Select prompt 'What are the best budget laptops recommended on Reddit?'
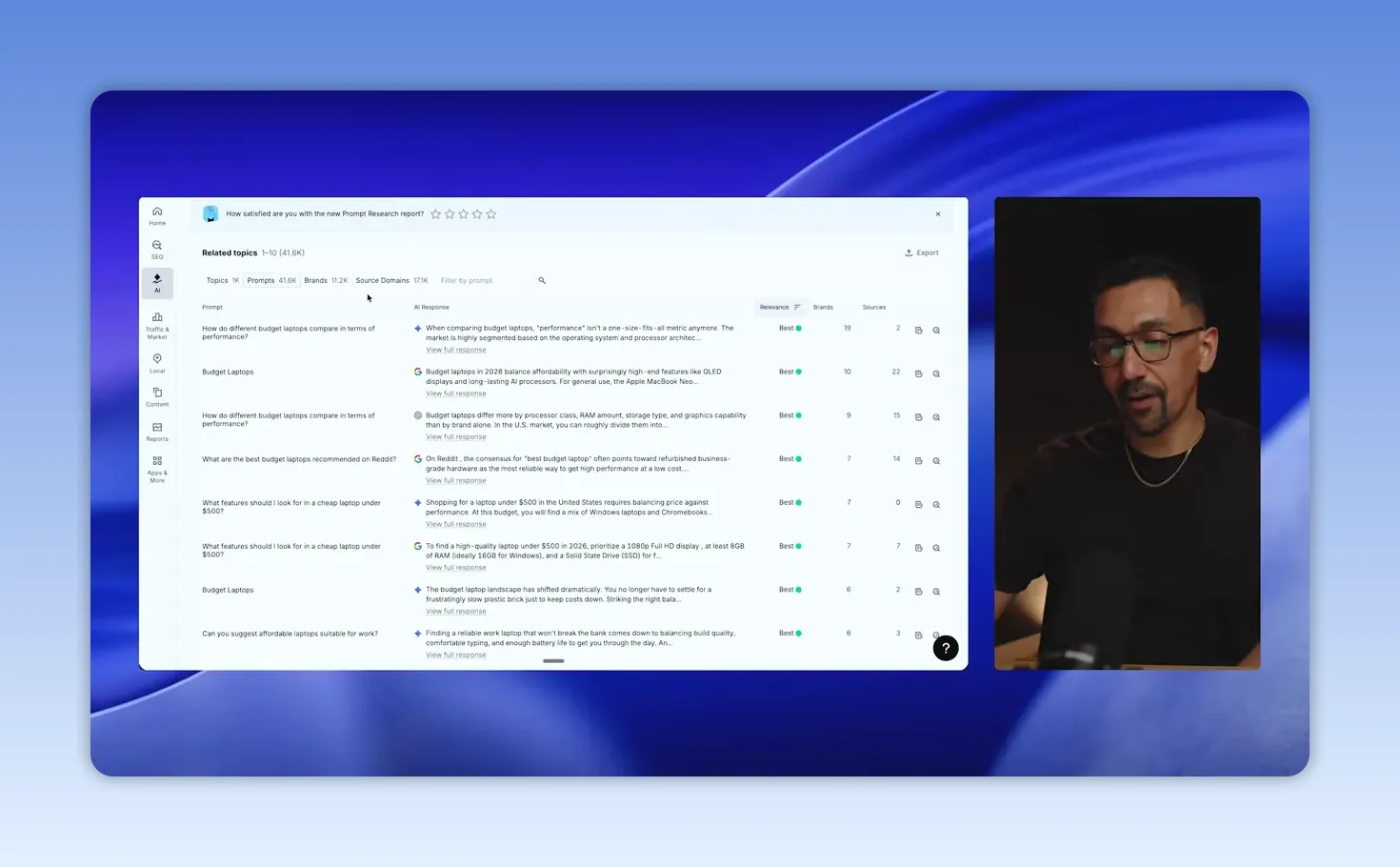 pos(299,459)
